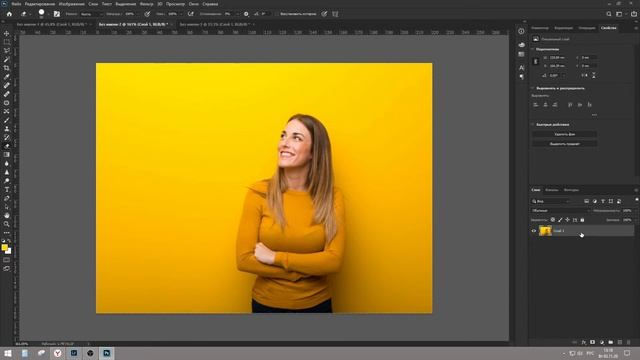
Task: Toggle lock all padlock icon
Action: coord(582,220)
